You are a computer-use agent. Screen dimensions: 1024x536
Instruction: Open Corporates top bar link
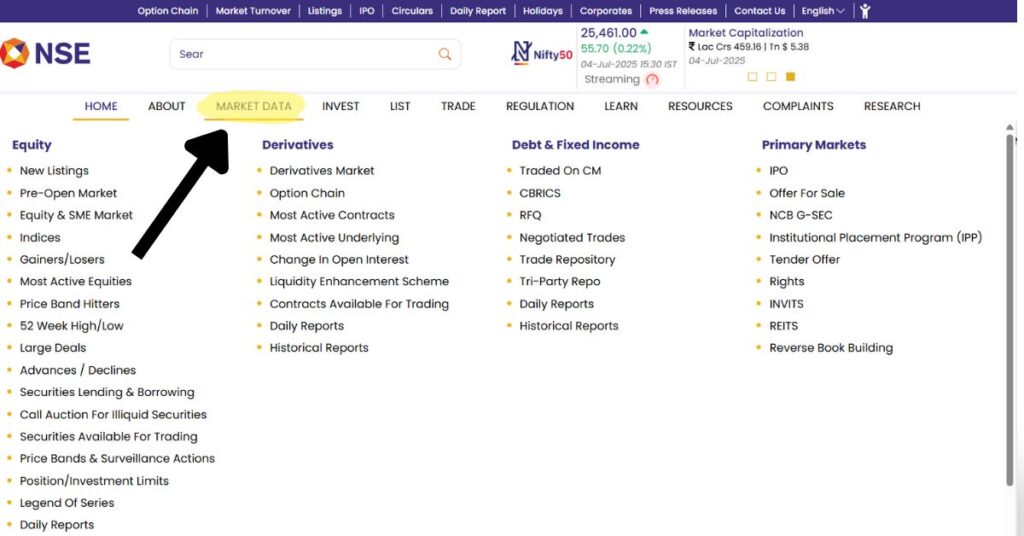click(605, 10)
